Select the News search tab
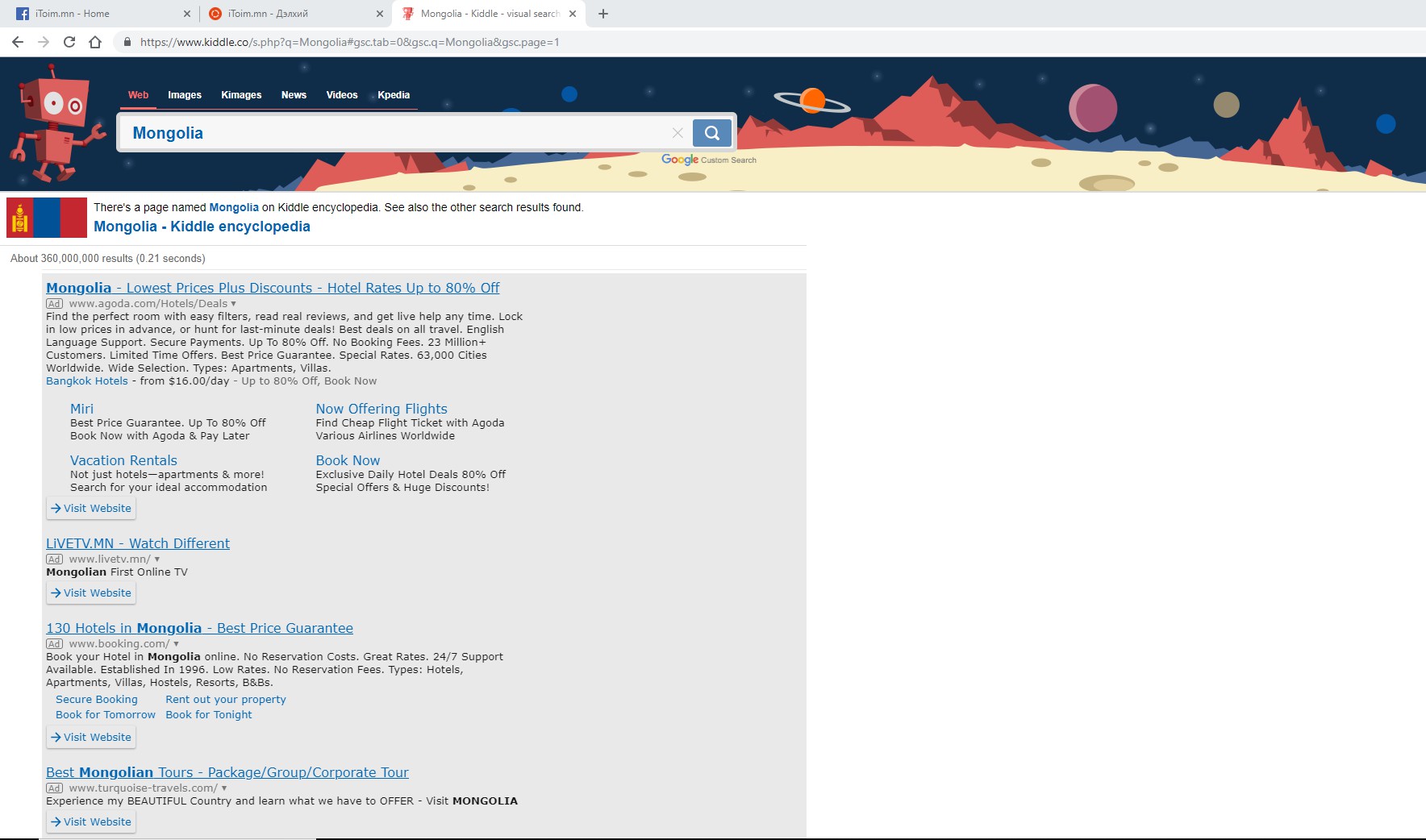The image size is (1426, 840). 294,95
